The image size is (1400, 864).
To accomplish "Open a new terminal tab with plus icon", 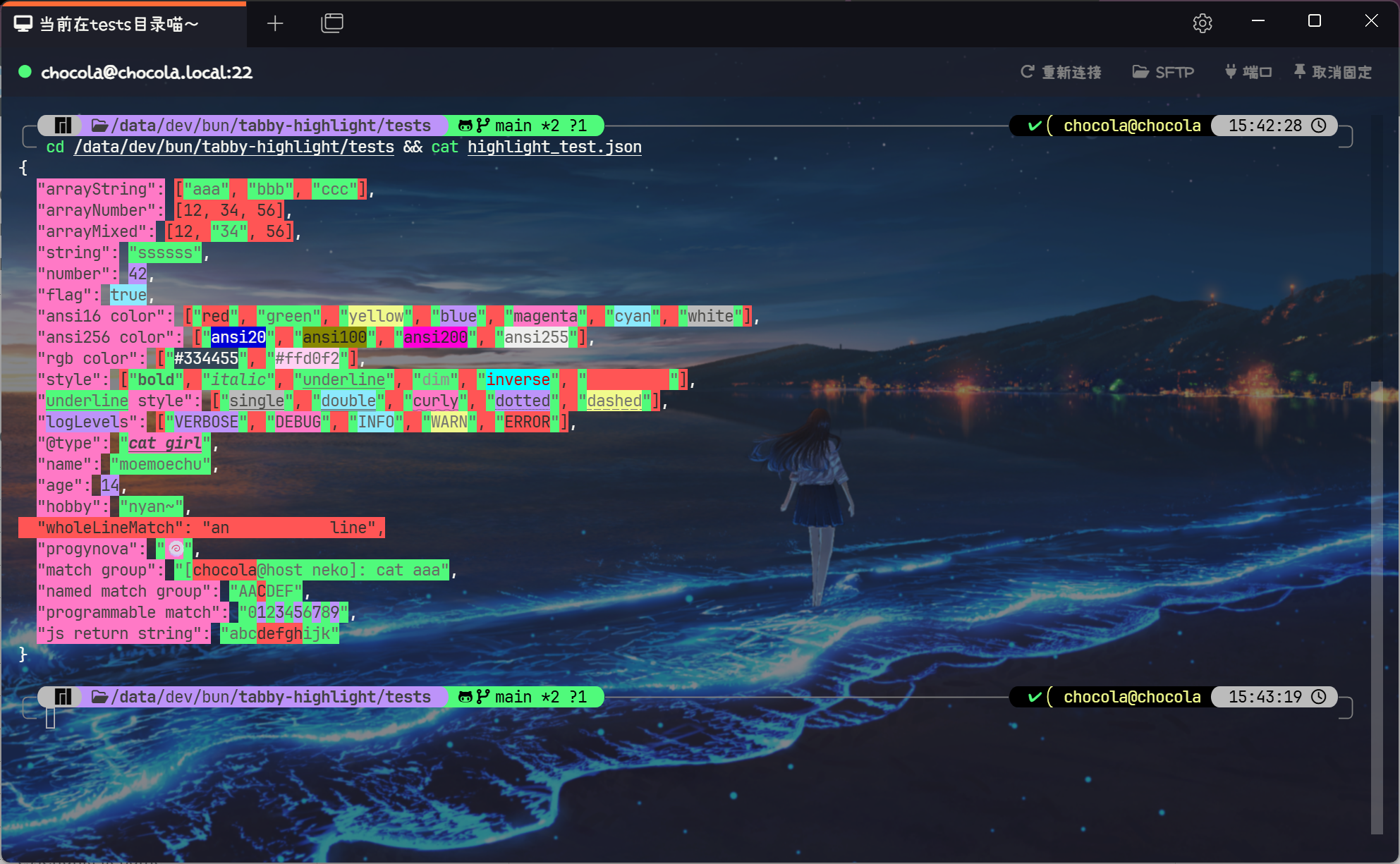I will [275, 24].
